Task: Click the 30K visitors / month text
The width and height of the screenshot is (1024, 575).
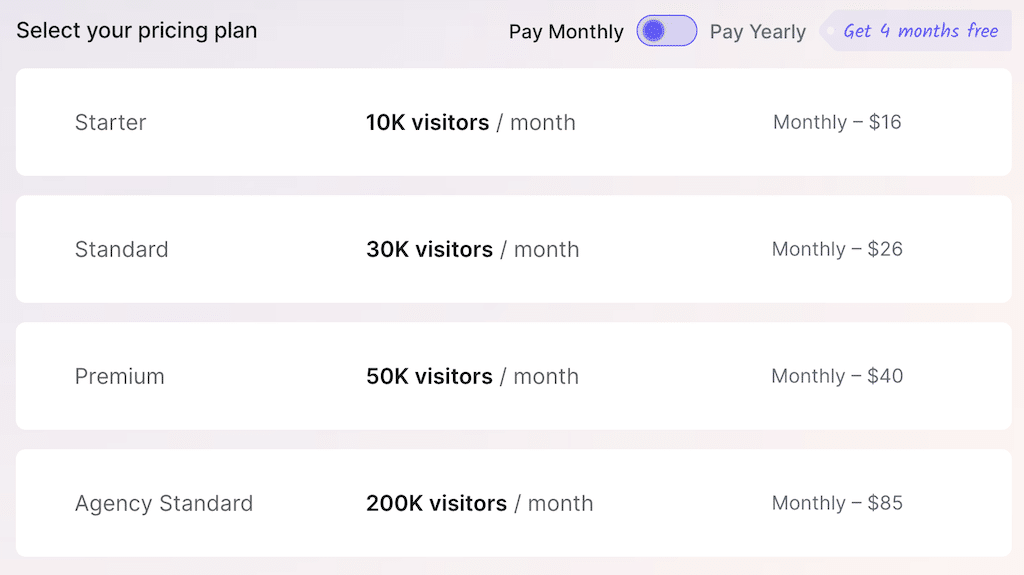Action: click(x=473, y=250)
